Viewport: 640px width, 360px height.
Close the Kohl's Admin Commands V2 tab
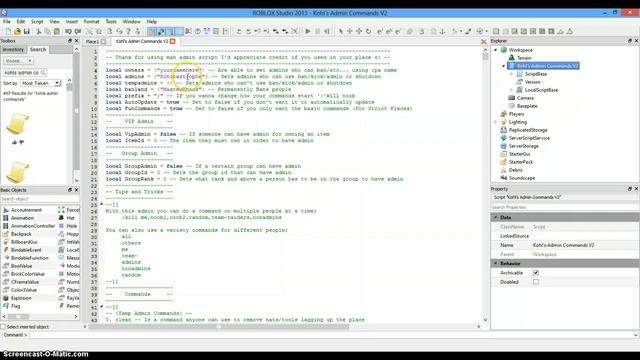(x=173, y=41)
